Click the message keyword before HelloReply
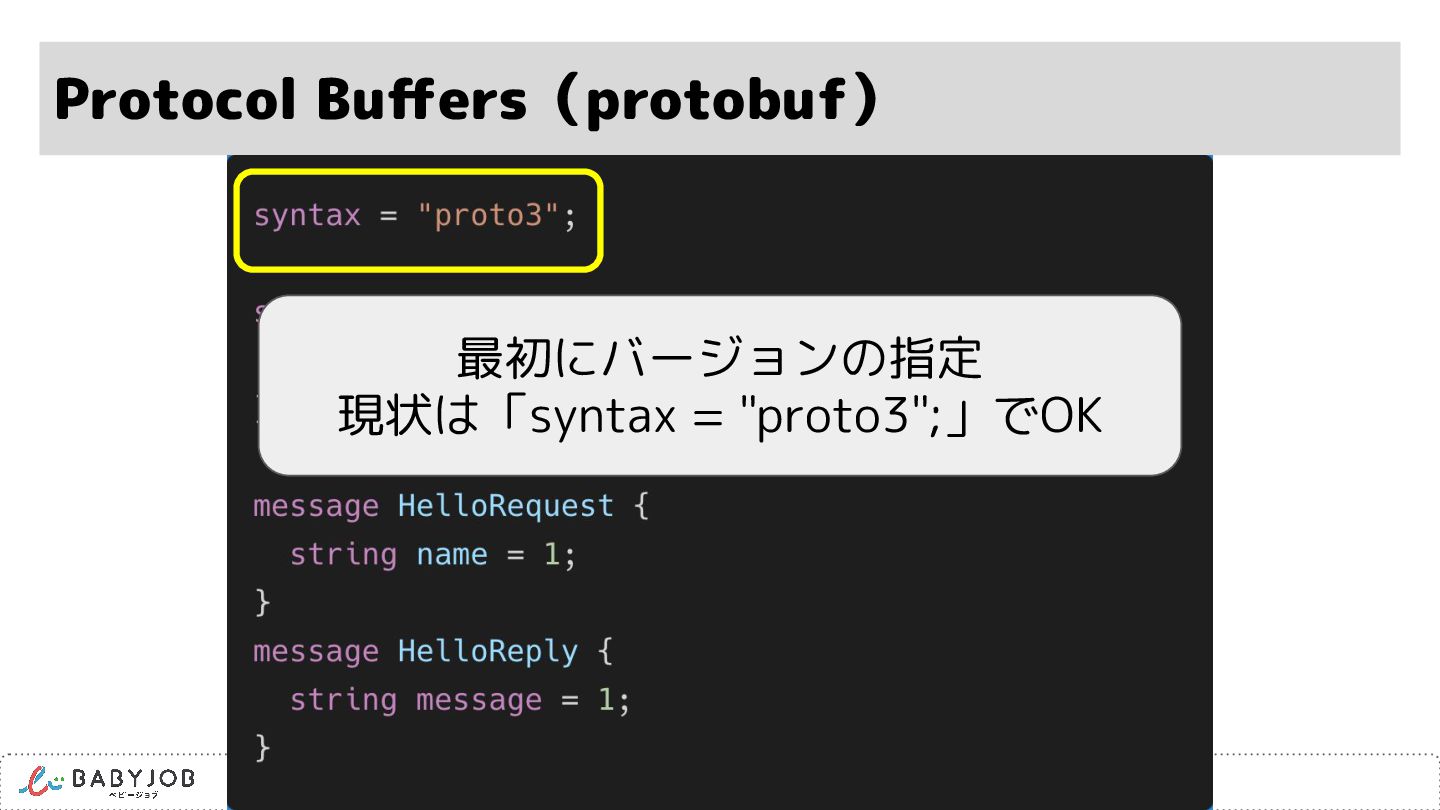 tap(316, 651)
